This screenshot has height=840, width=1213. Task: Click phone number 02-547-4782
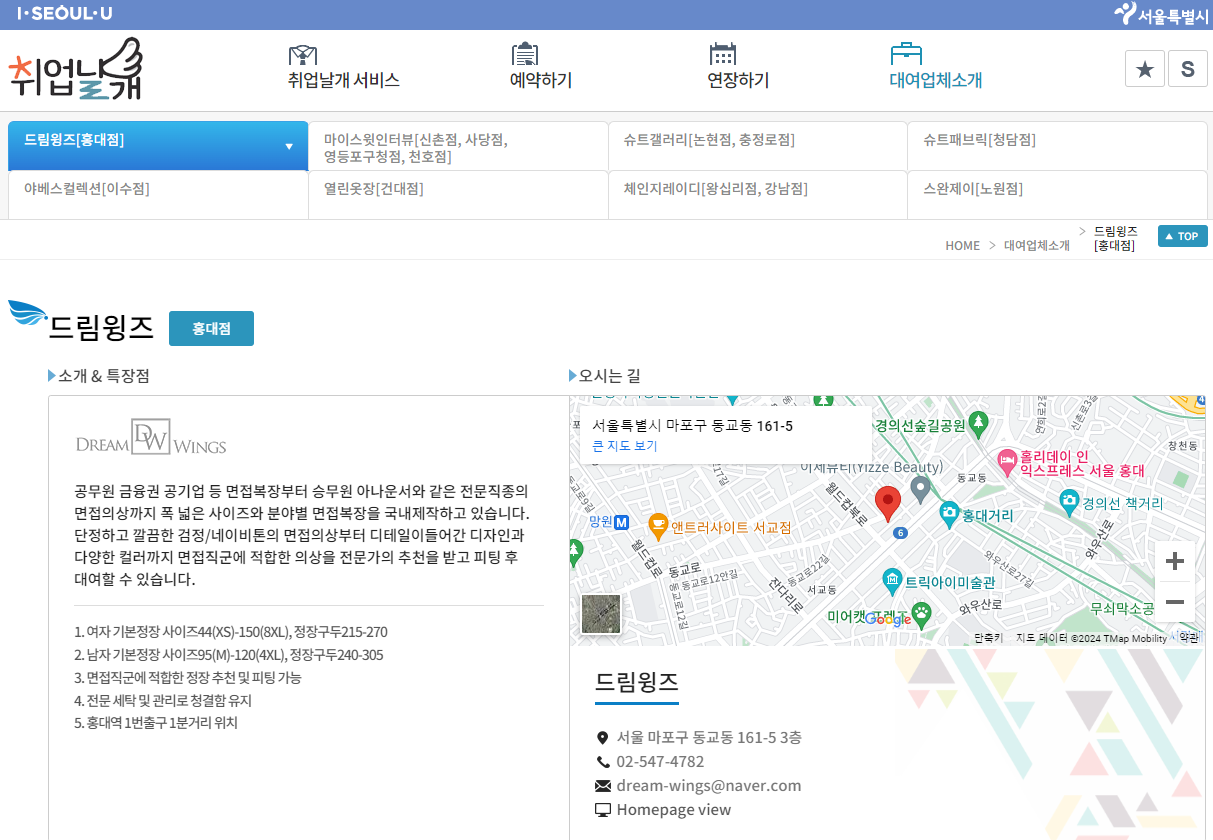[660, 762]
